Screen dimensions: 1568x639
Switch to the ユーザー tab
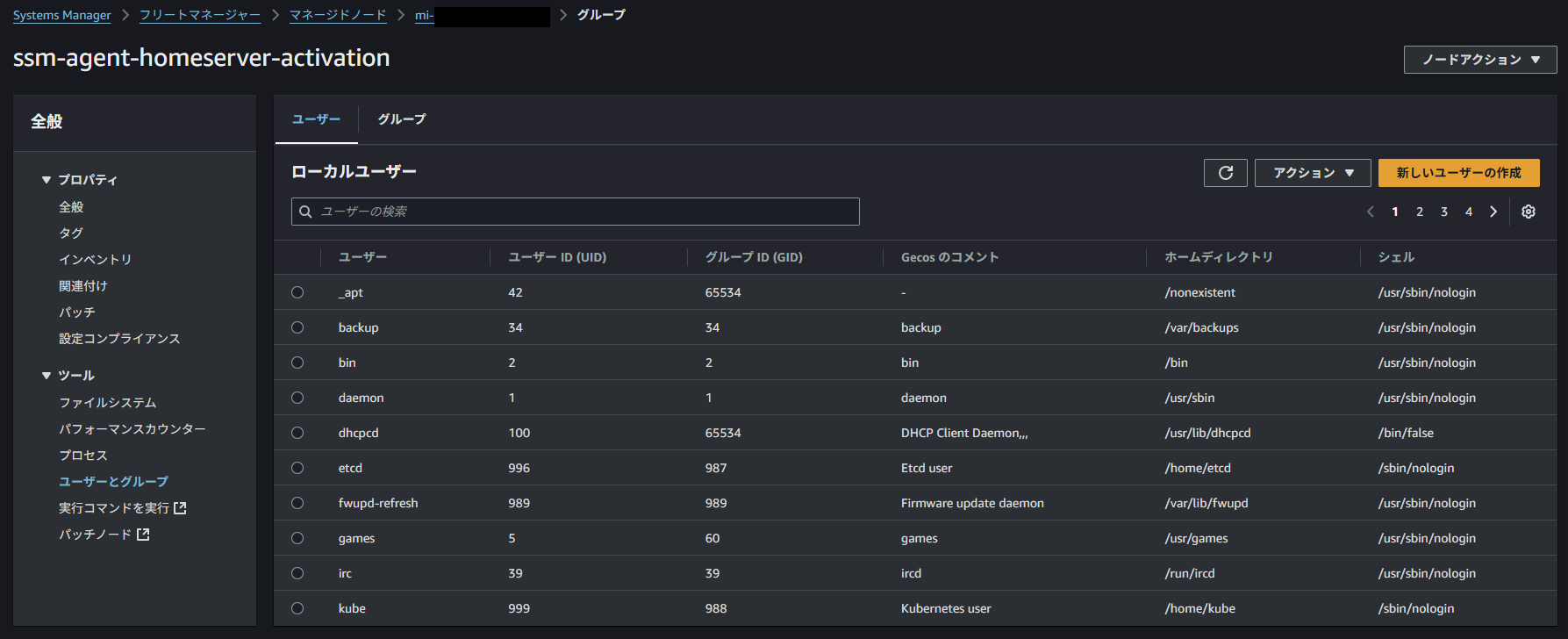pyautogui.click(x=316, y=119)
